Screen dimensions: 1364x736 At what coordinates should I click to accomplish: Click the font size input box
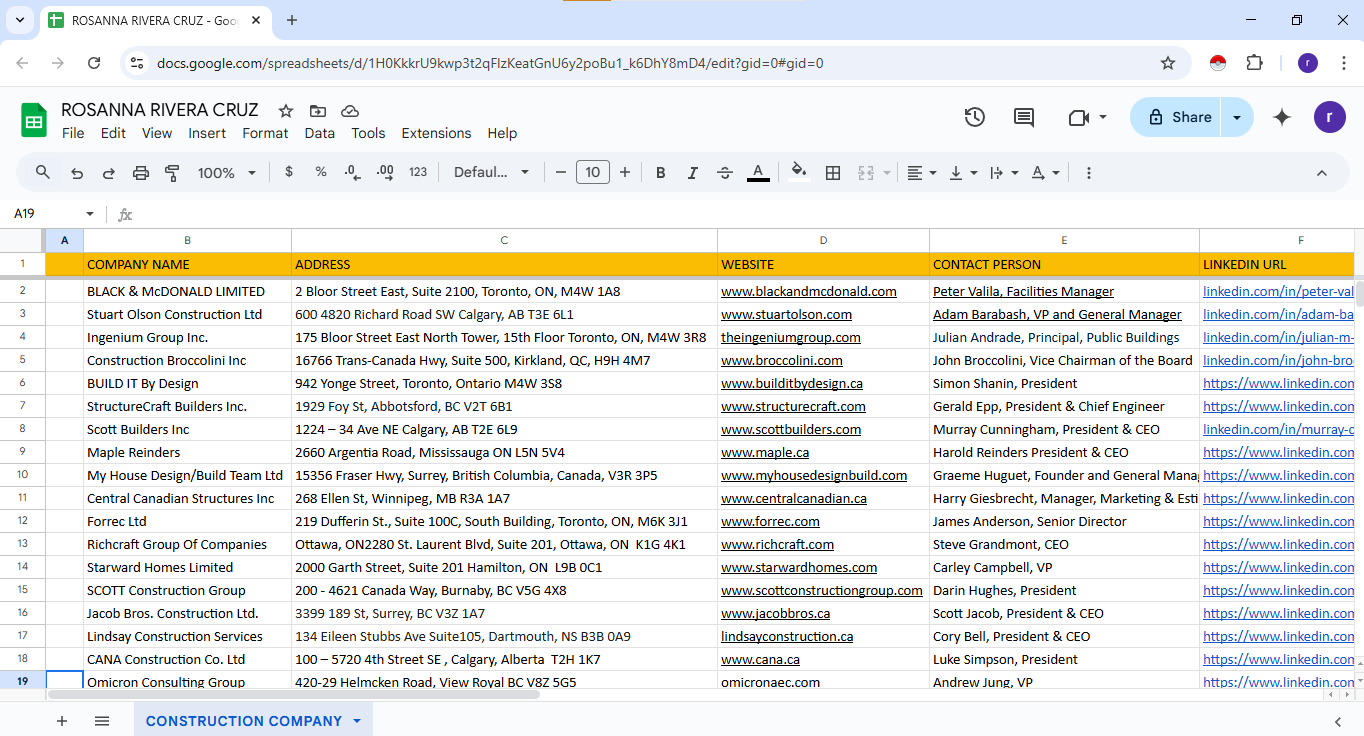(x=593, y=173)
